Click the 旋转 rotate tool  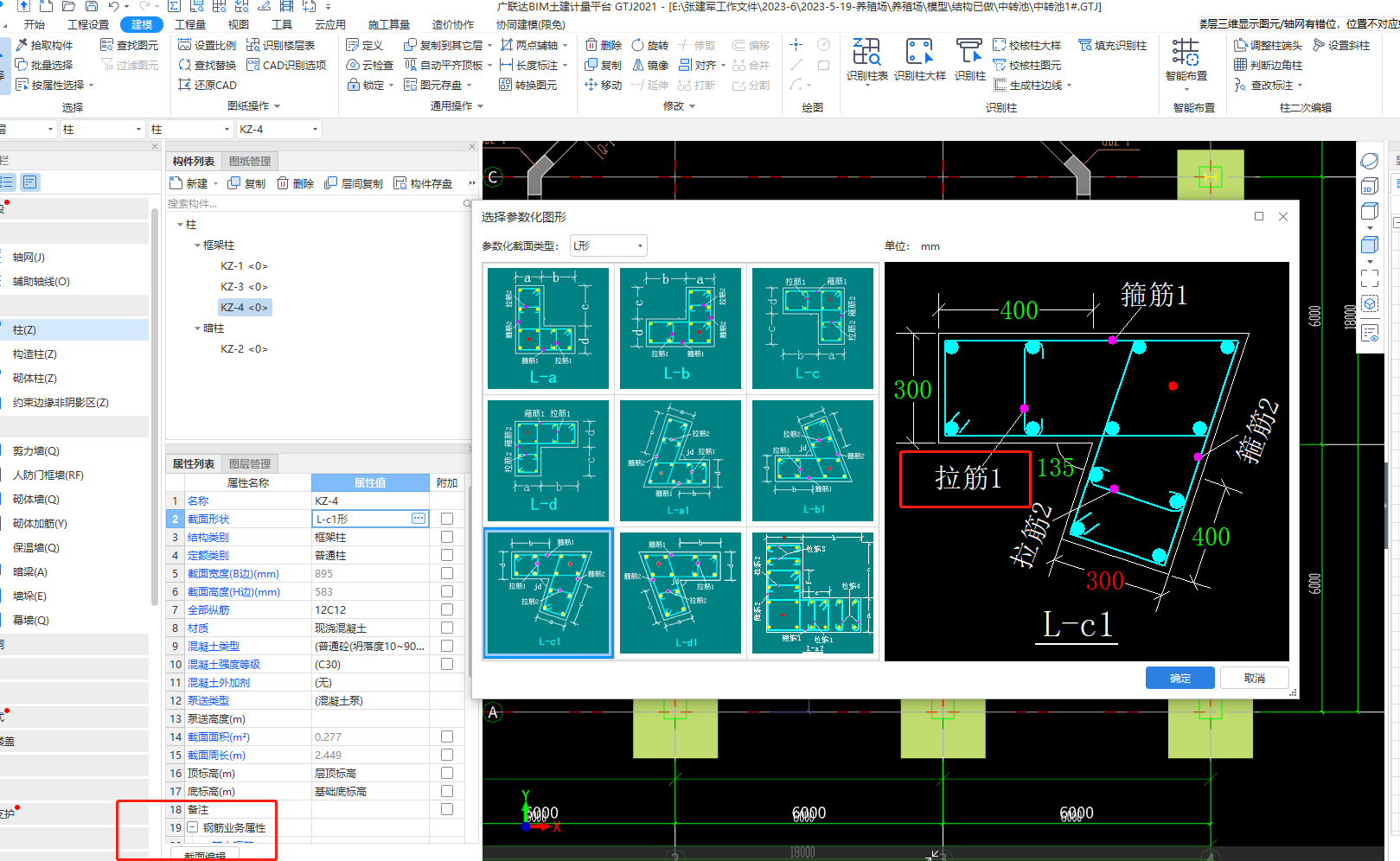[650, 45]
